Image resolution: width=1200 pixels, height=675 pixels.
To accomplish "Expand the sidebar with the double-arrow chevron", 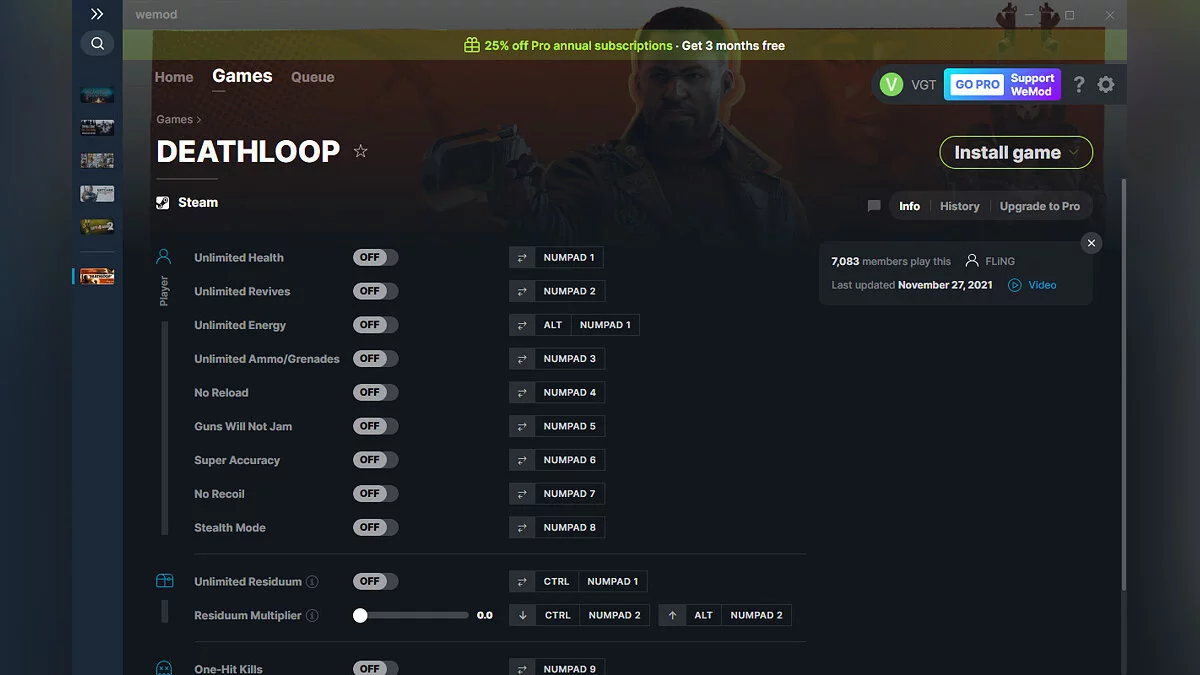I will (x=97, y=14).
